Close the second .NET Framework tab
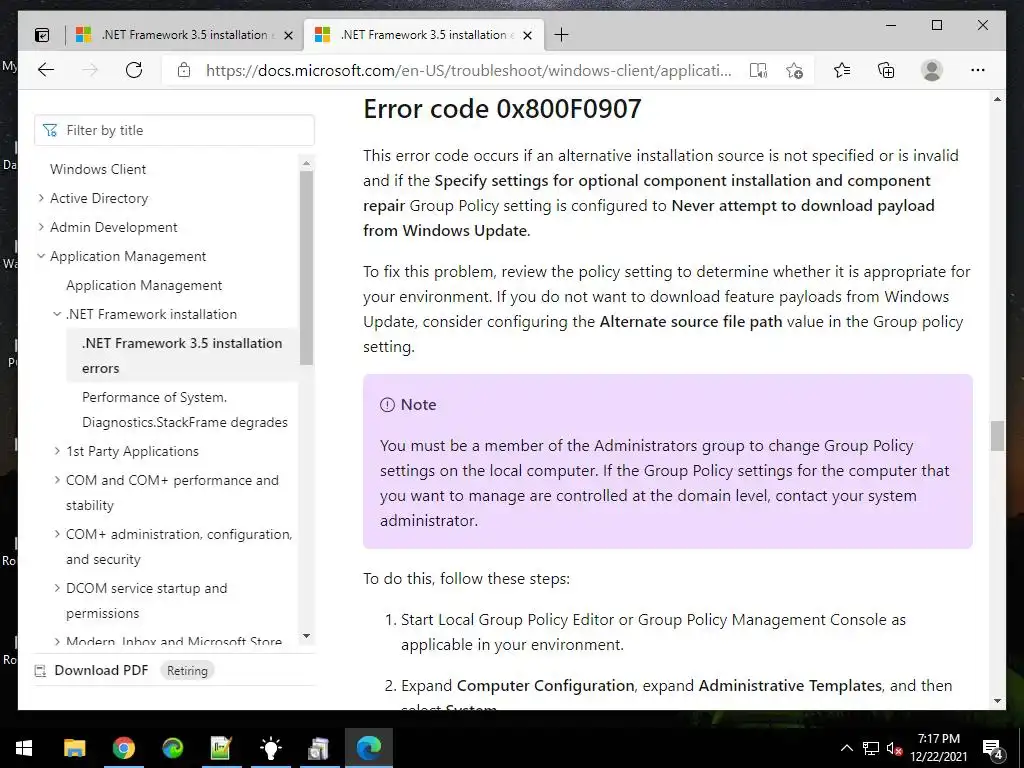 [x=528, y=35]
